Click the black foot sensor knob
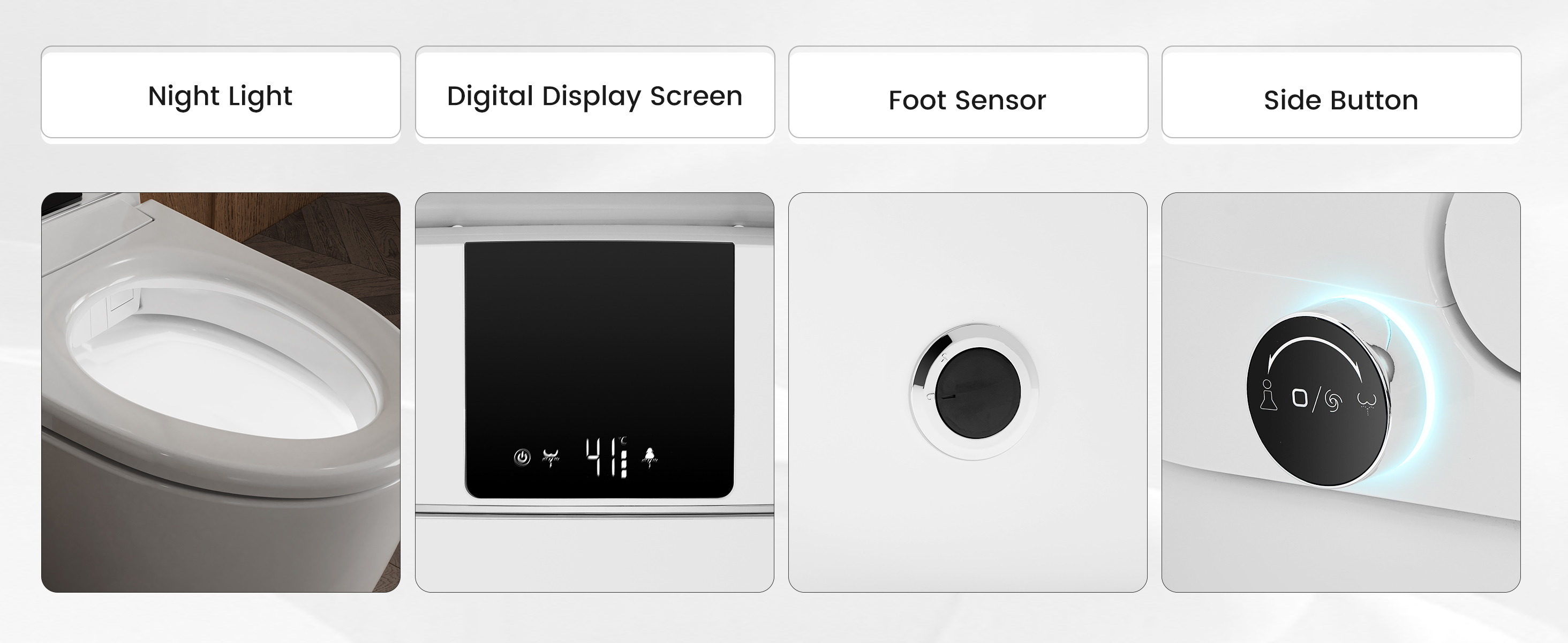The width and height of the screenshot is (1568, 643). (977, 393)
